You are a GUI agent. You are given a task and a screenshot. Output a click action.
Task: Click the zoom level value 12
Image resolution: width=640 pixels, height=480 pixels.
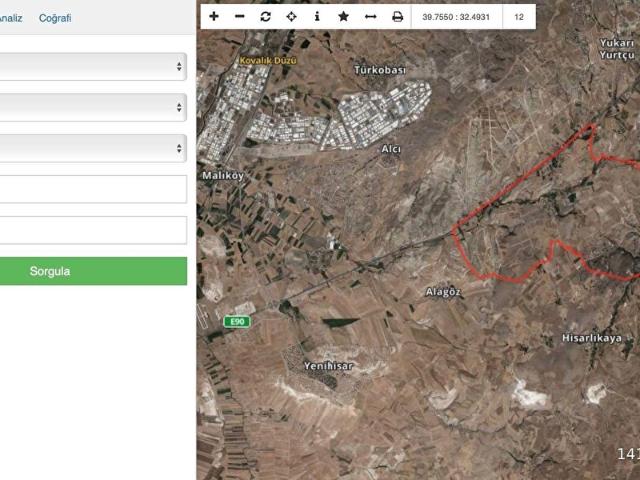click(519, 17)
